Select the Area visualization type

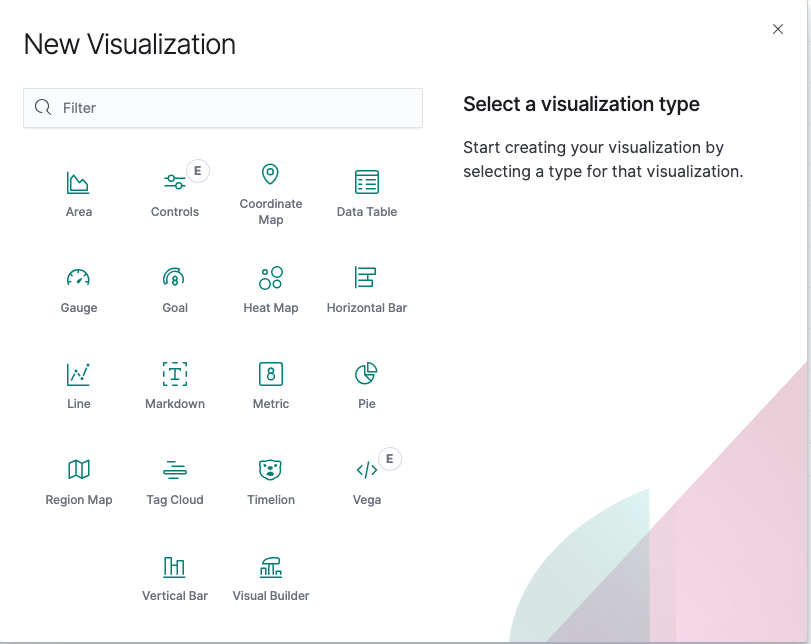point(79,190)
